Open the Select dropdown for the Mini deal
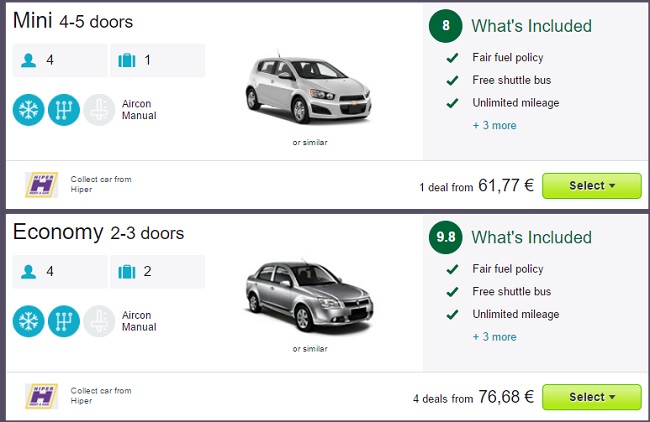The height and width of the screenshot is (422, 650). [592, 186]
